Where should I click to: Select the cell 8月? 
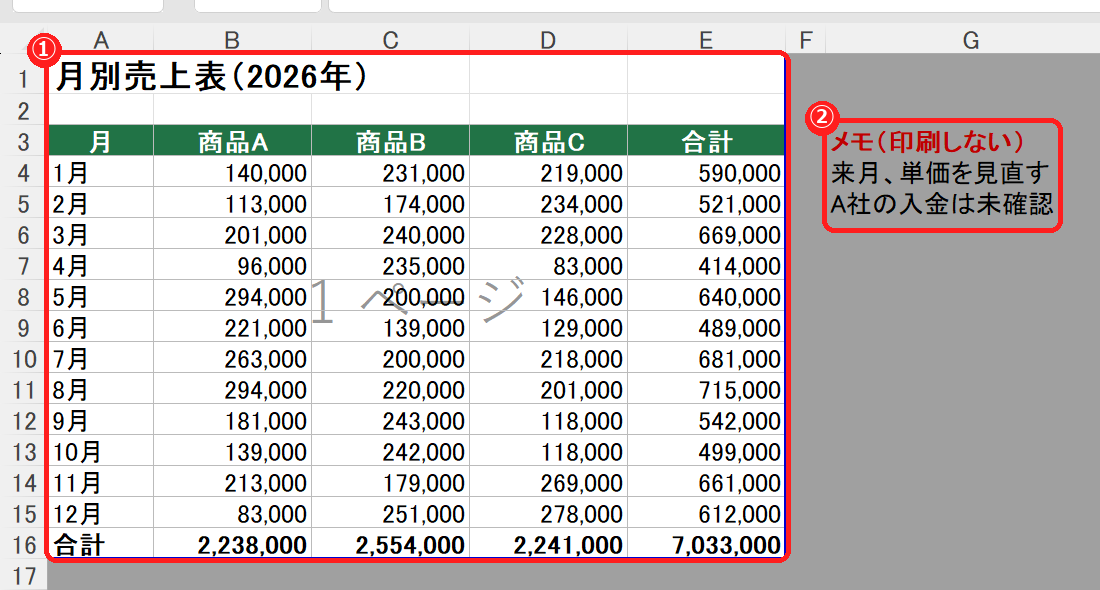(x=100, y=389)
